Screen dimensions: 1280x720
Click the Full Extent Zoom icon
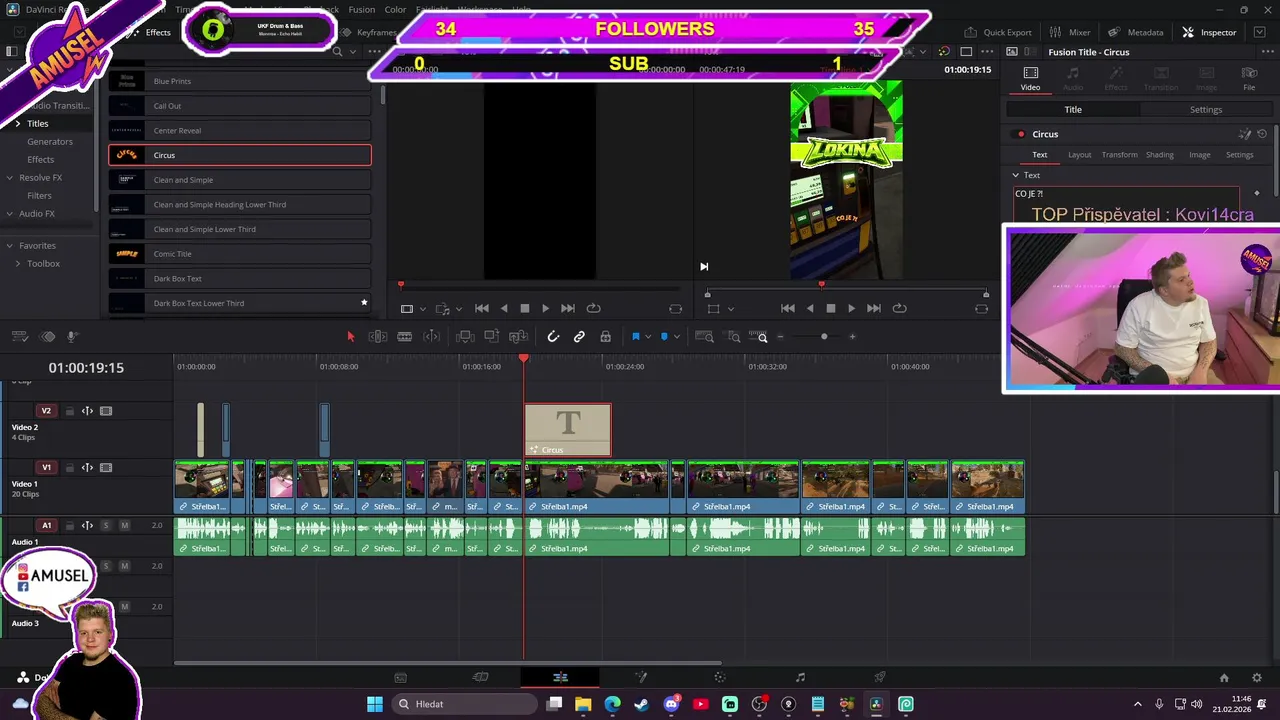(x=704, y=337)
